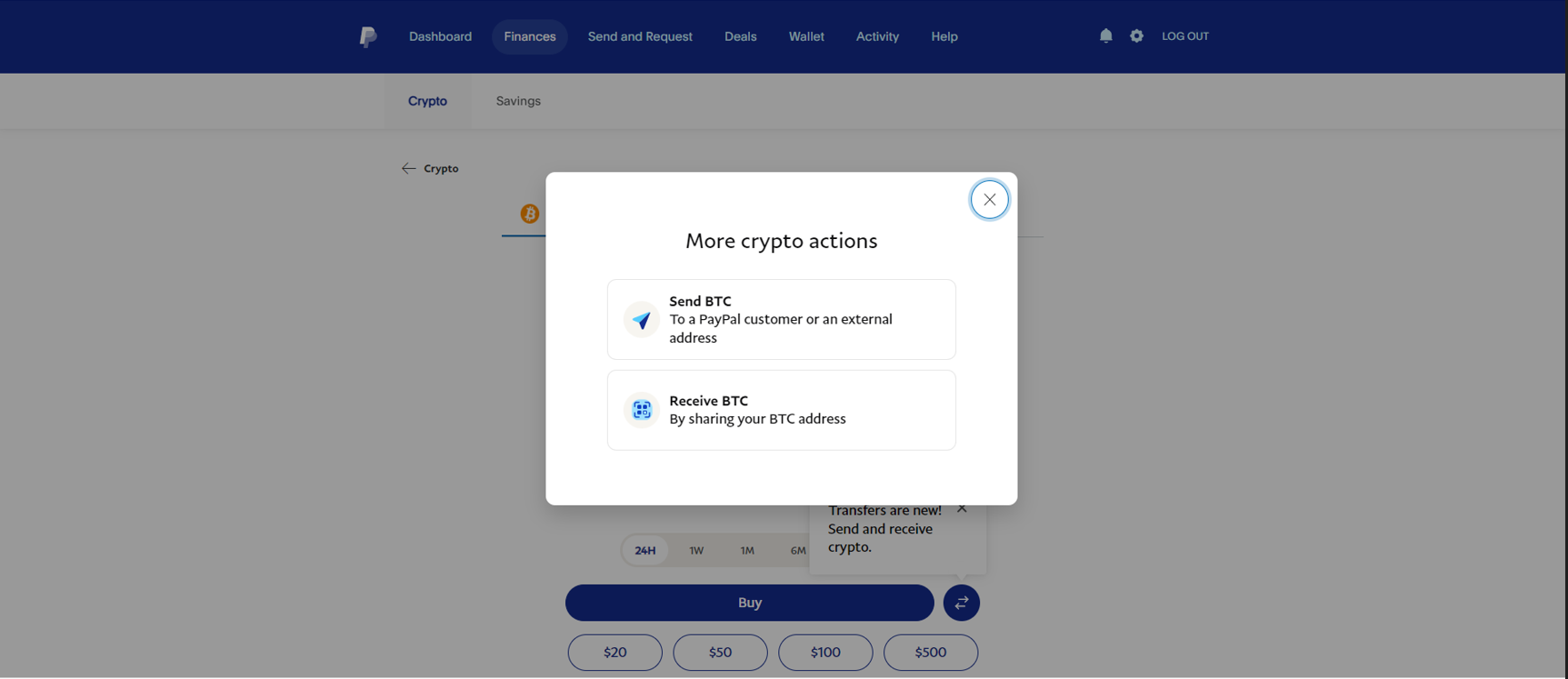Viewport: 1568px width, 679px height.
Task: Open the Finances menu item
Action: pyautogui.click(x=530, y=36)
